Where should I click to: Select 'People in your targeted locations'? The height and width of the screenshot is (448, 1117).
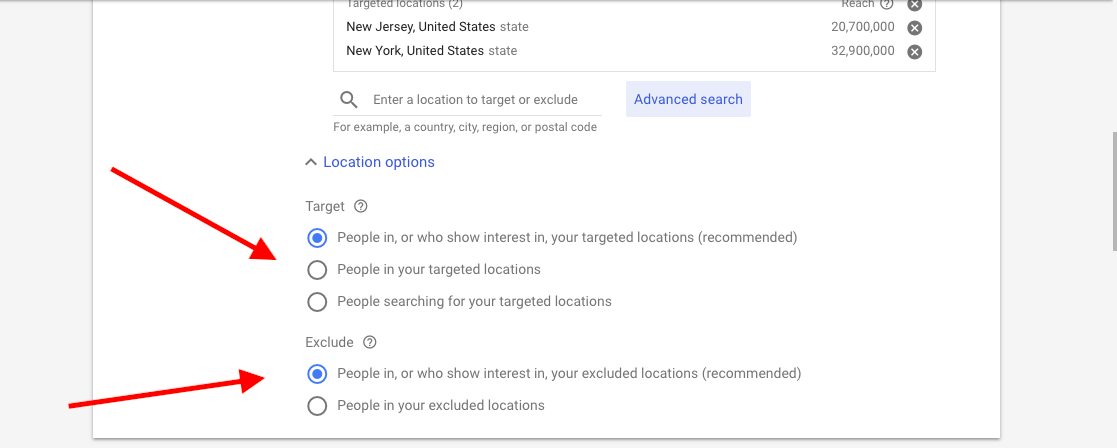pos(317,270)
